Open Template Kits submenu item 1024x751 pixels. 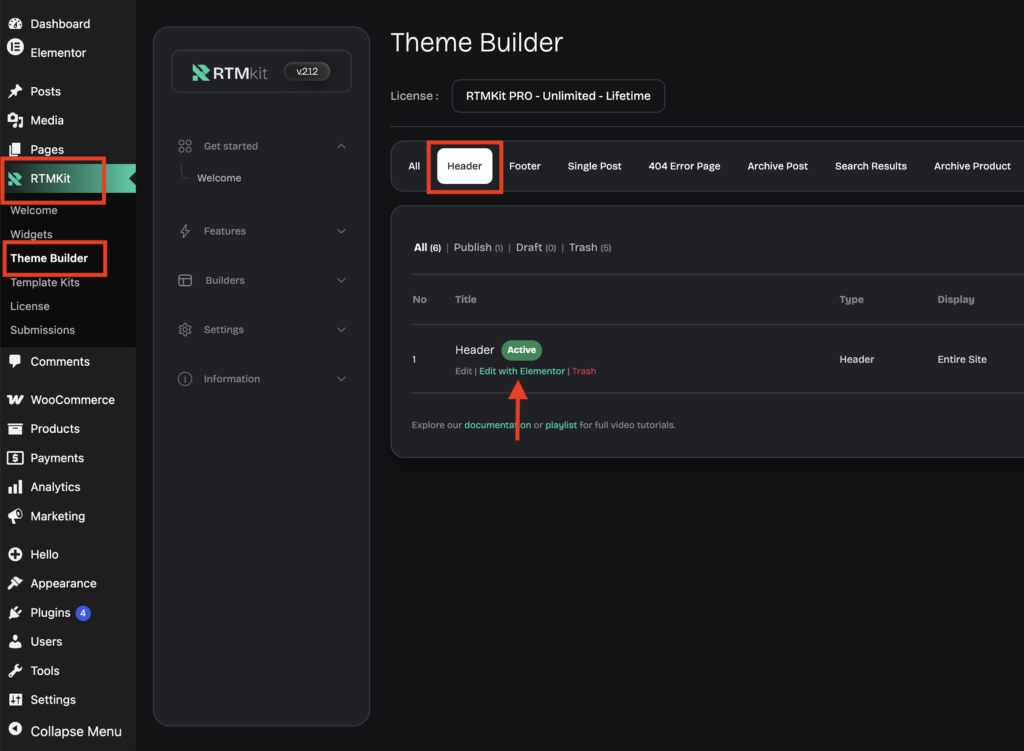point(45,282)
